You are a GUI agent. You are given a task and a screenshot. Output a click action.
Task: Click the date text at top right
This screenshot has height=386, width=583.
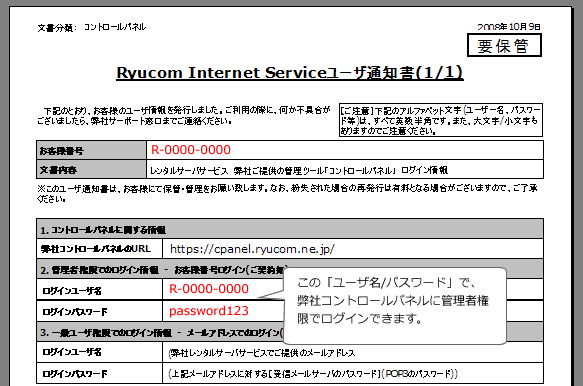click(509, 27)
